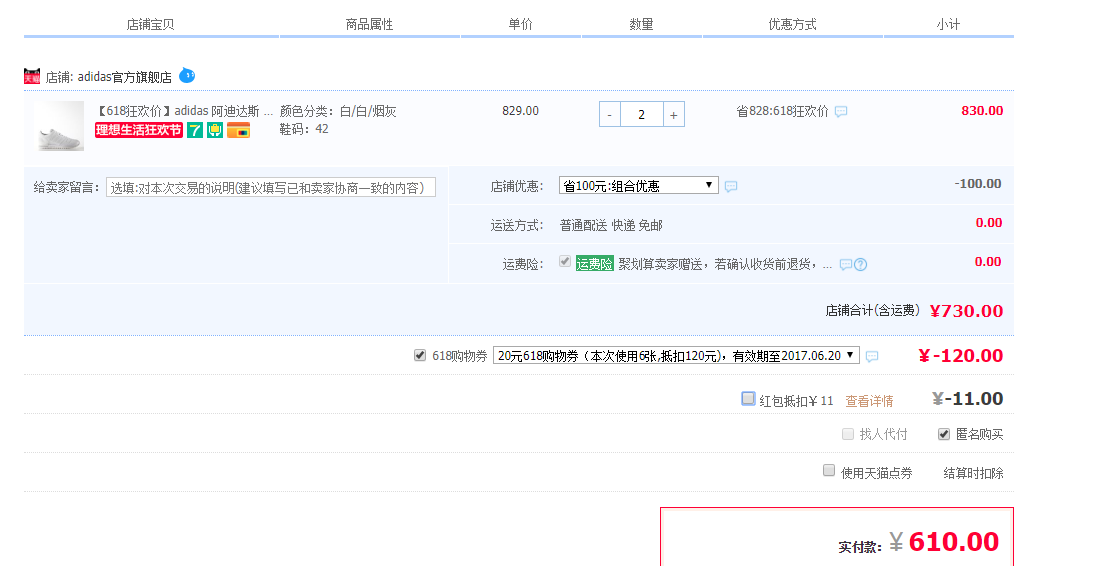Viewport: 1097px width, 566px height.
Task: Decrease the quantity with the minus button
Action: [x=610, y=115]
